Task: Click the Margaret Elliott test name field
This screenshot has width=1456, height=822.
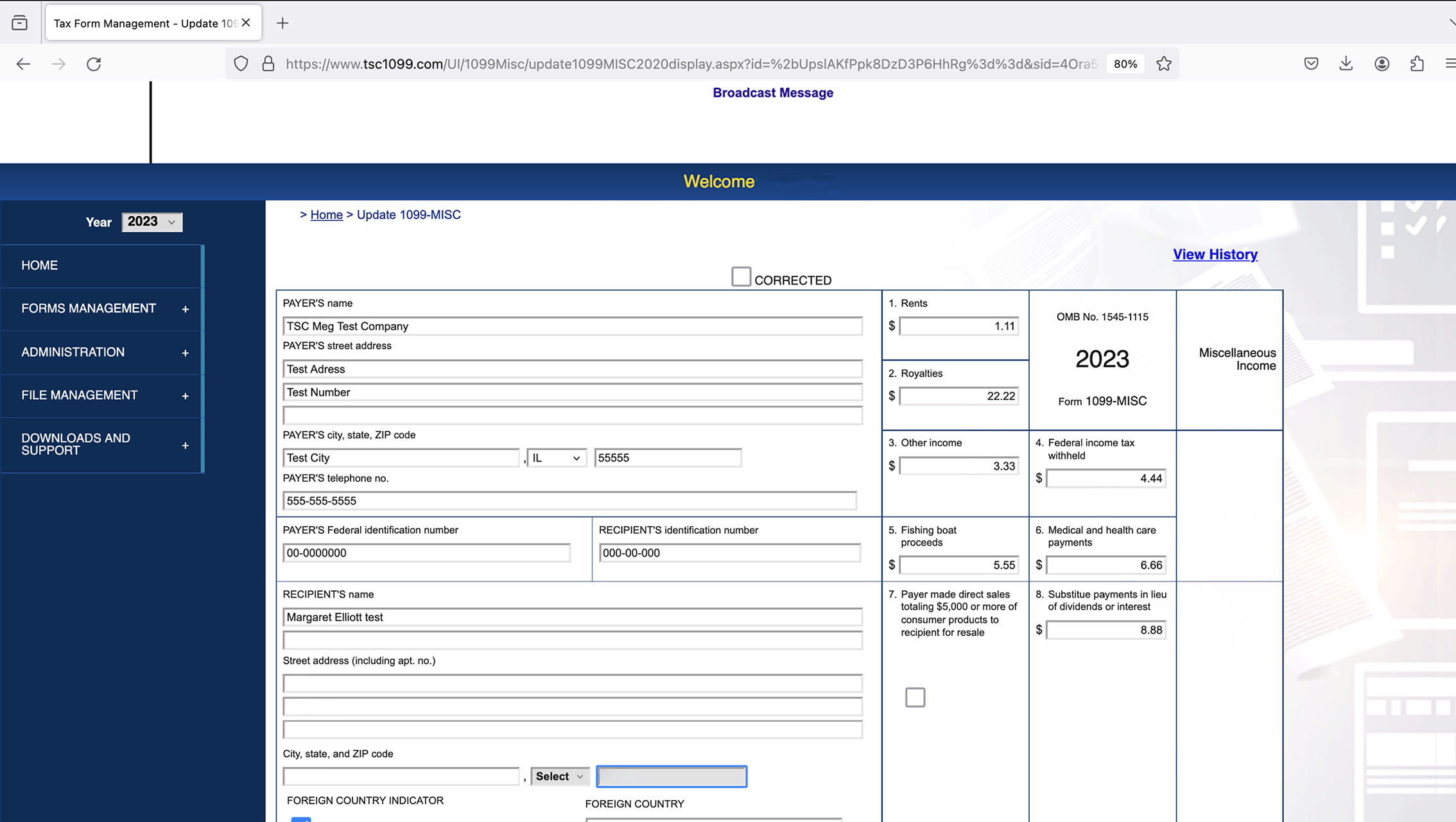Action: (572, 617)
